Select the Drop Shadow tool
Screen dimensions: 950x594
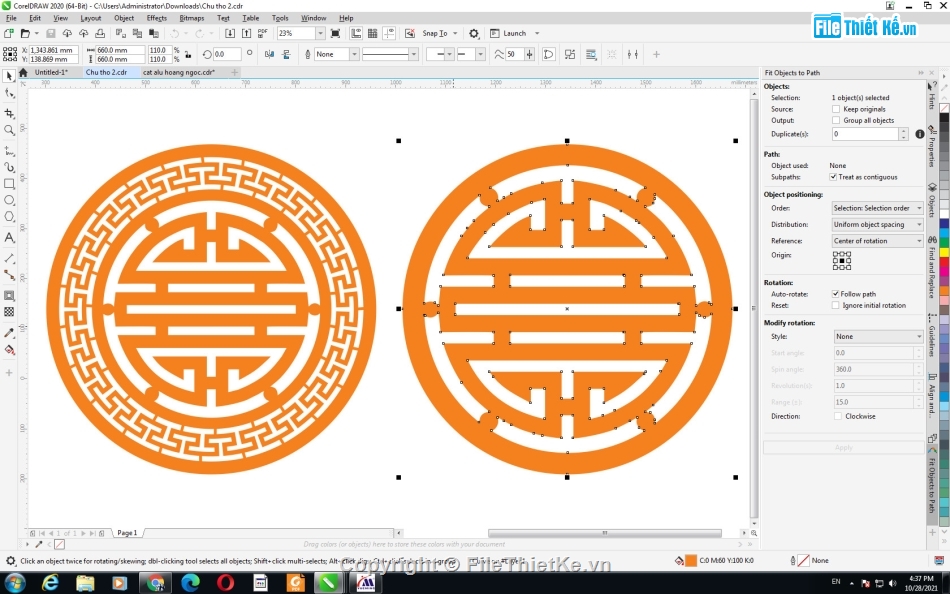[9, 296]
